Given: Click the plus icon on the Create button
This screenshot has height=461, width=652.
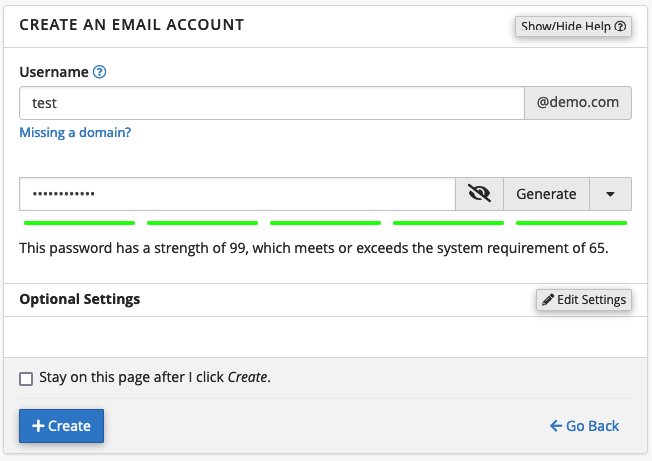Looking at the screenshot, I should pos(38,426).
